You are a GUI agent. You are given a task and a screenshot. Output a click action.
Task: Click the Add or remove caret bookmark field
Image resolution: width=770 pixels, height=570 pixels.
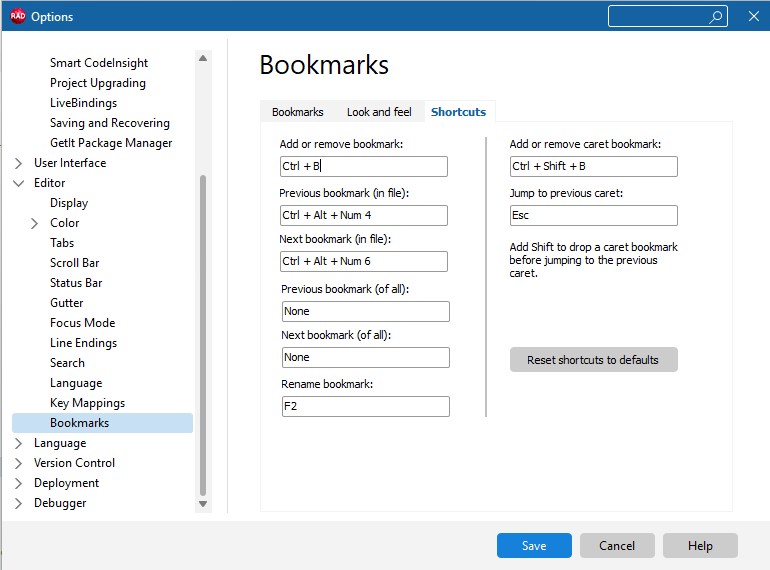594,166
